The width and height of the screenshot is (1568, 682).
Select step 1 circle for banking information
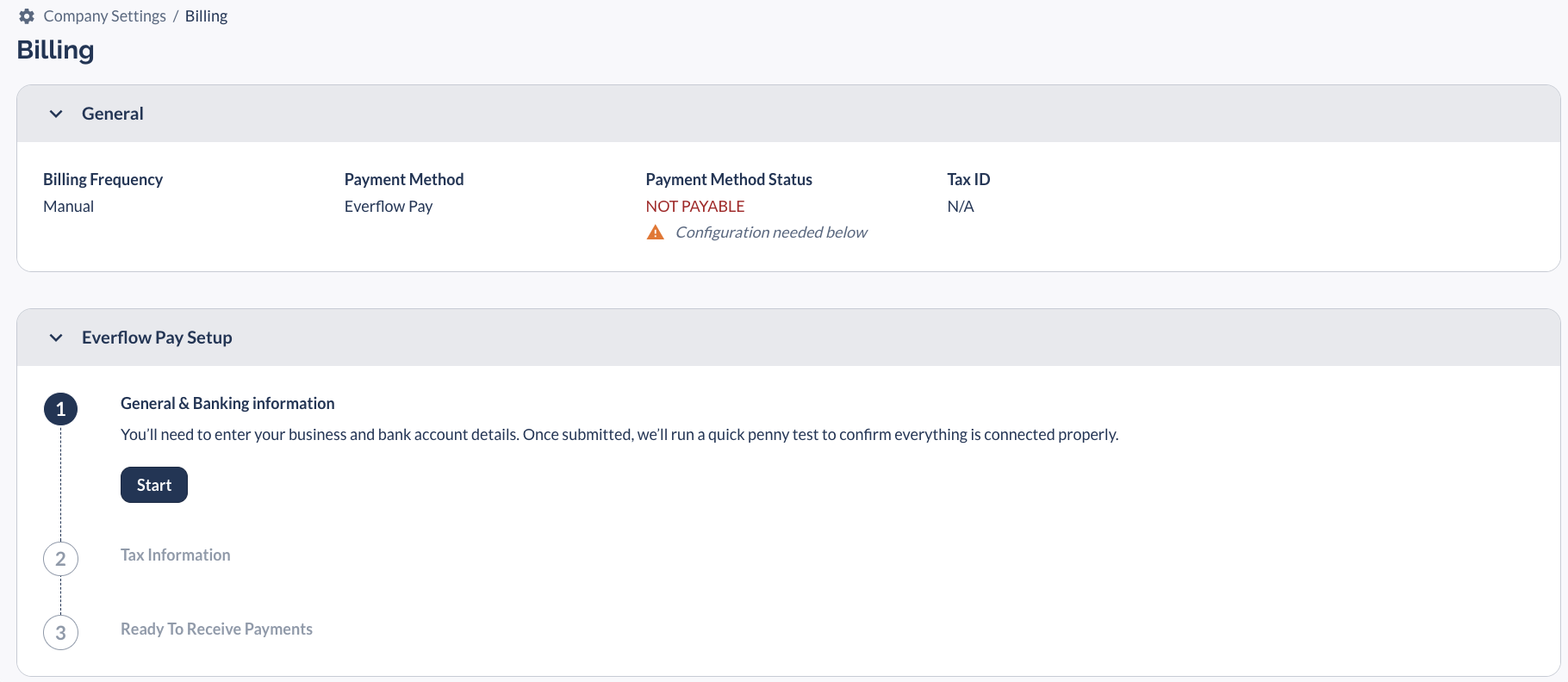click(x=60, y=409)
